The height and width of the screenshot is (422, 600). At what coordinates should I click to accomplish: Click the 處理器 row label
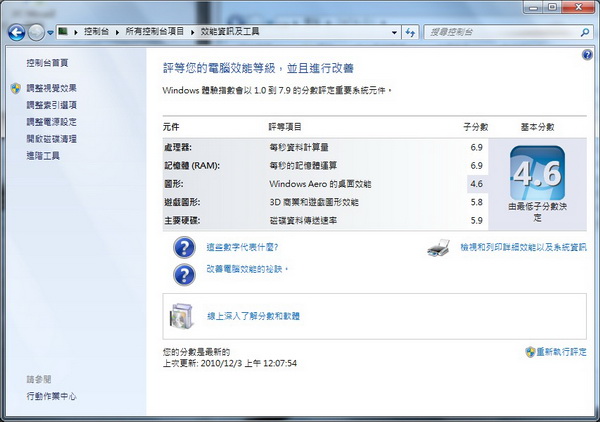pyautogui.click(x=178, y=147)
